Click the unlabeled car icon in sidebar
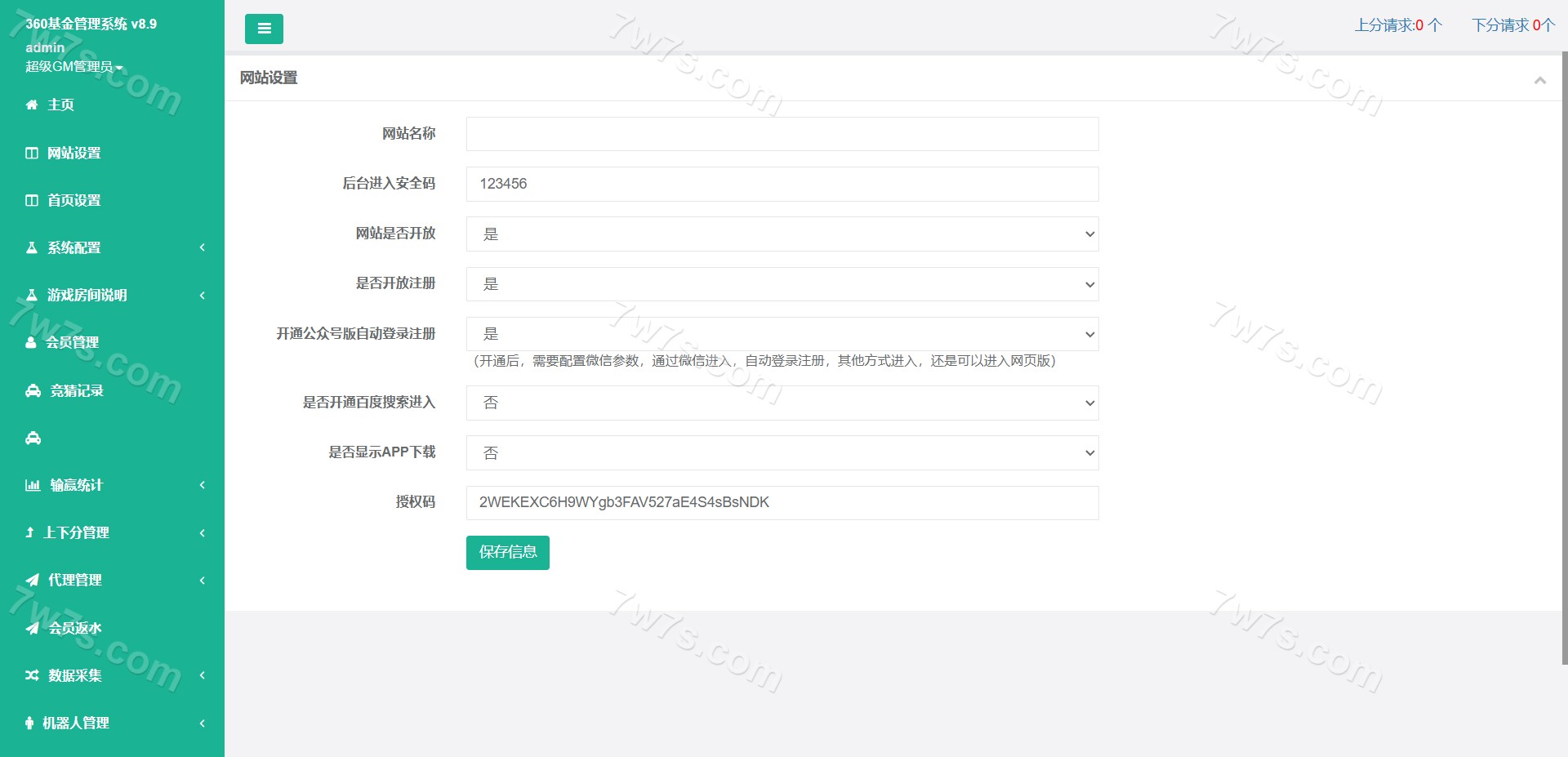Viewport: 1568px width, 757px height. pos(33,439)
